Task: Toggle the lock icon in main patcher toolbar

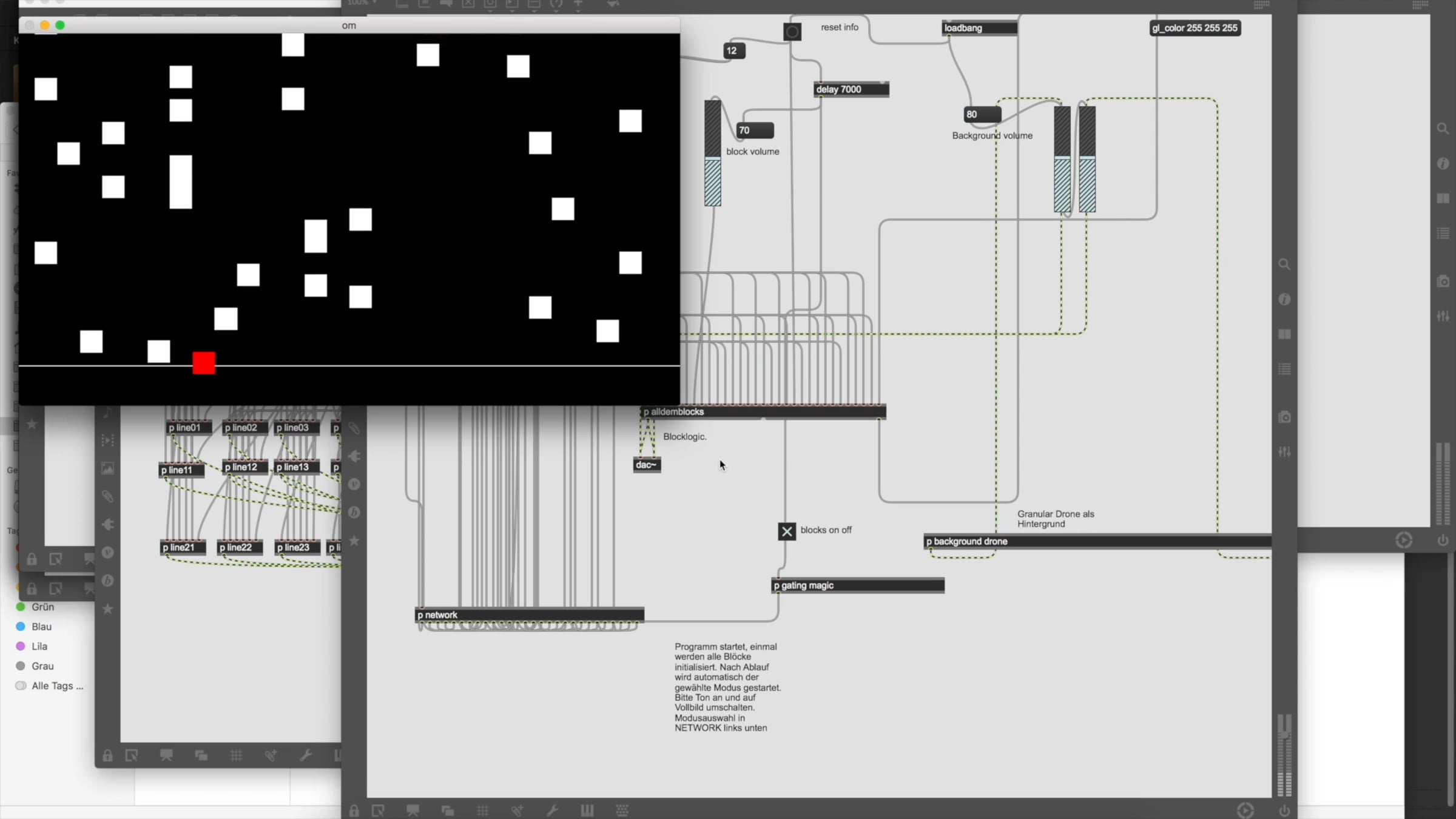Action: click(x=354, y=811)
